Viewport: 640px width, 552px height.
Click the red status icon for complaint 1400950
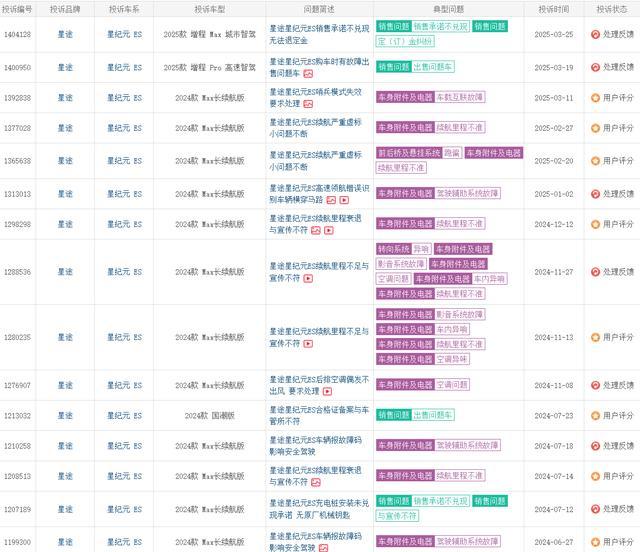[596, 67]
